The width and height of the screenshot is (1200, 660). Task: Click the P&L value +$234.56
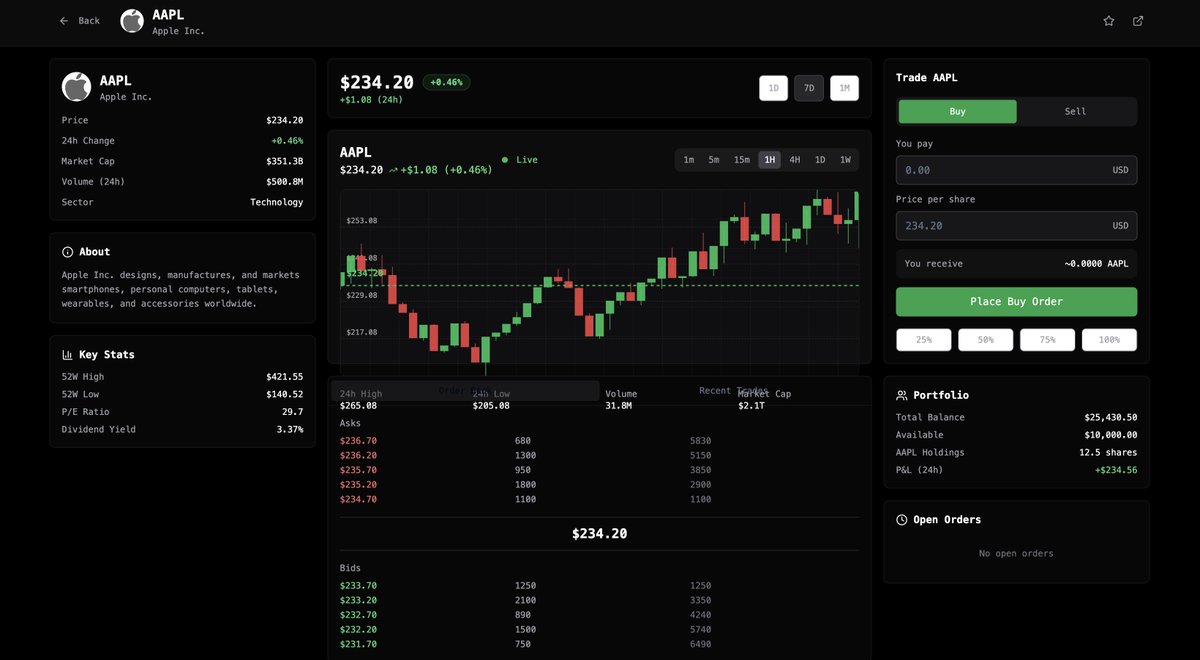pos(1116,470)
